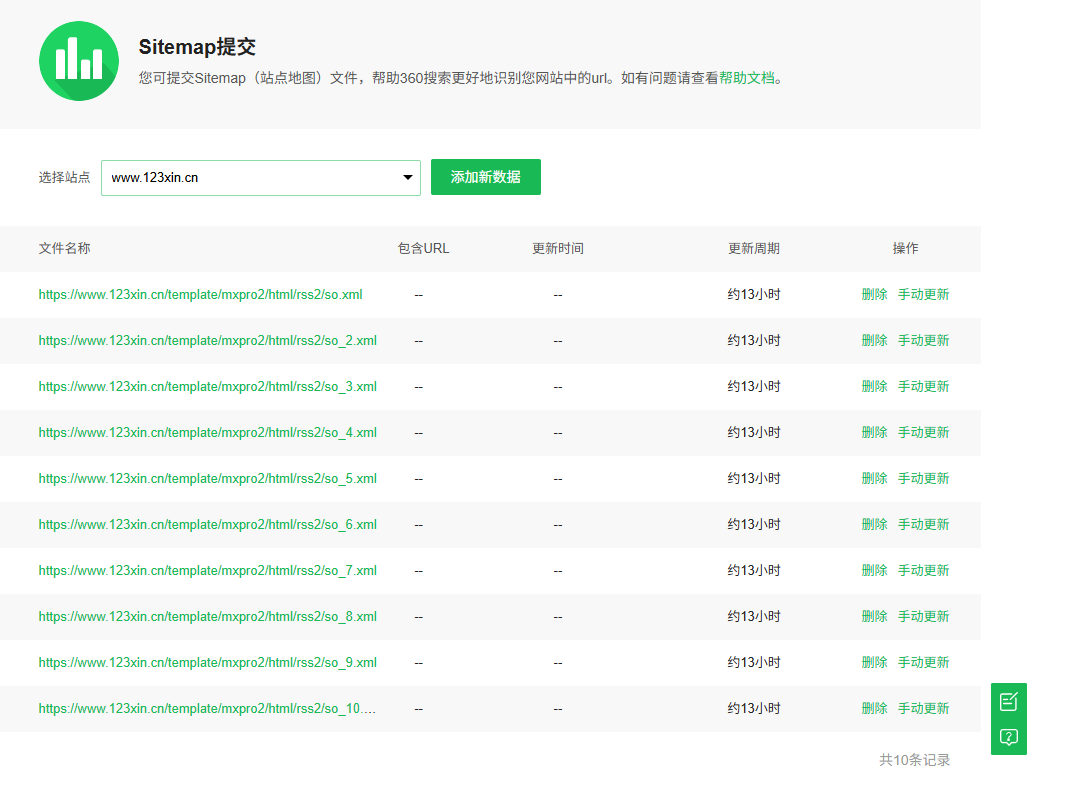The image size is (1081, 798).
Task: Open the so_3.xml sitemap link
Action: (208, 387)
